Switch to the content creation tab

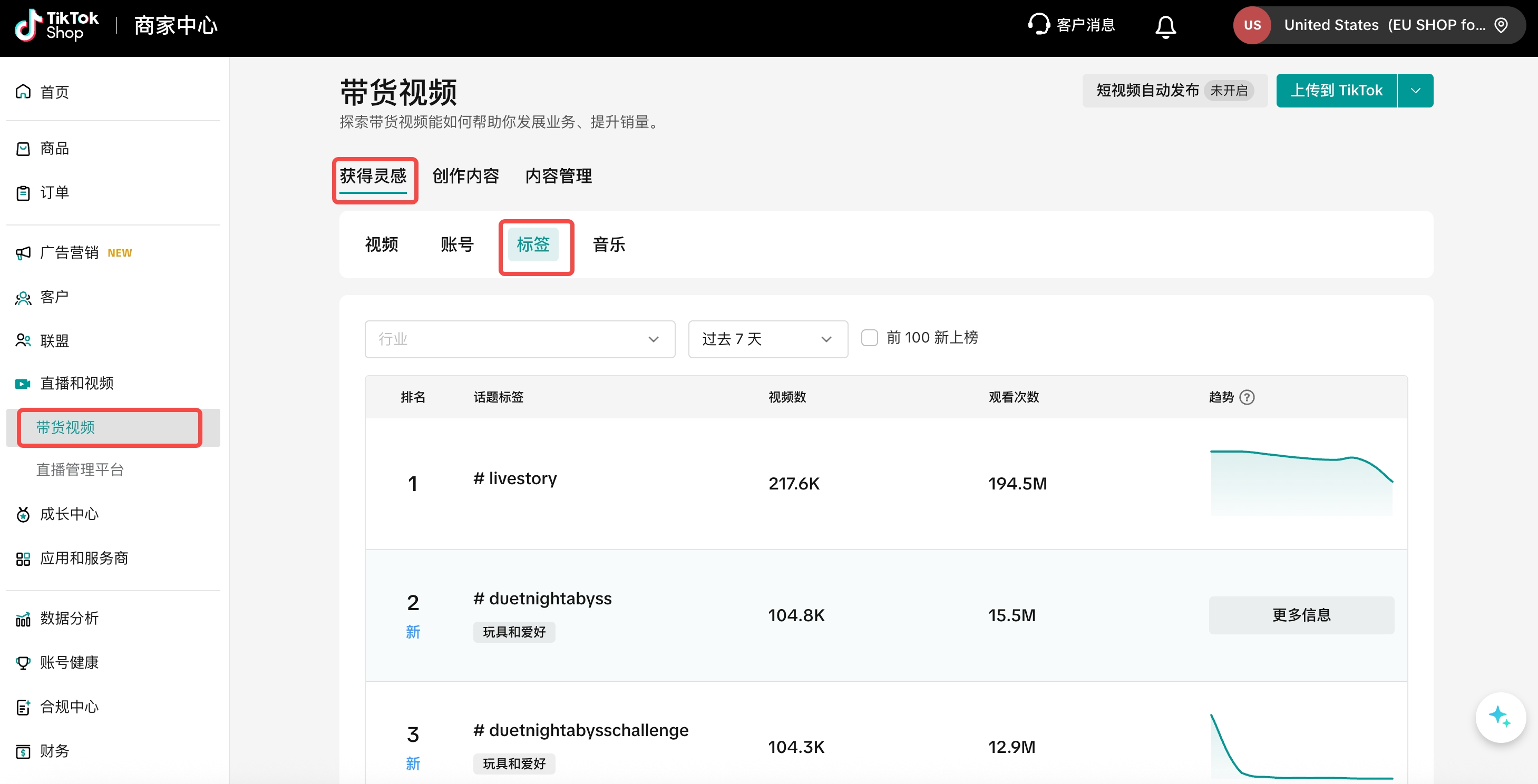tap(465, 176)
